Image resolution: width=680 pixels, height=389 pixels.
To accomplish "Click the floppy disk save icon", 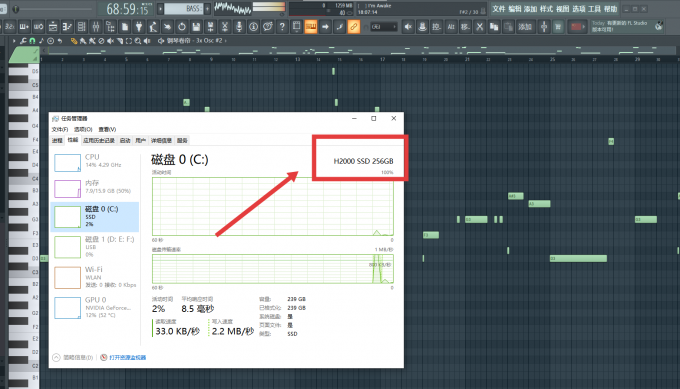I will click(x=196, y=27).
